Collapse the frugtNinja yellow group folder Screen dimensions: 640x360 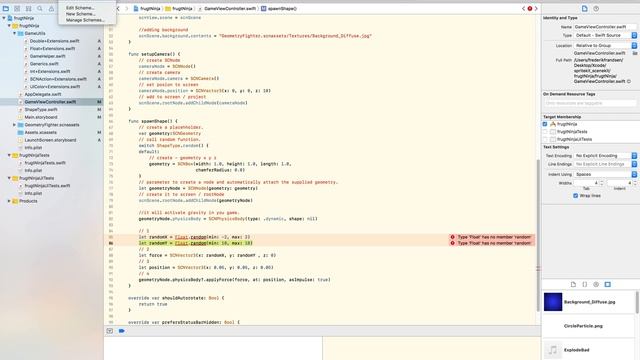tap(9, 26)
